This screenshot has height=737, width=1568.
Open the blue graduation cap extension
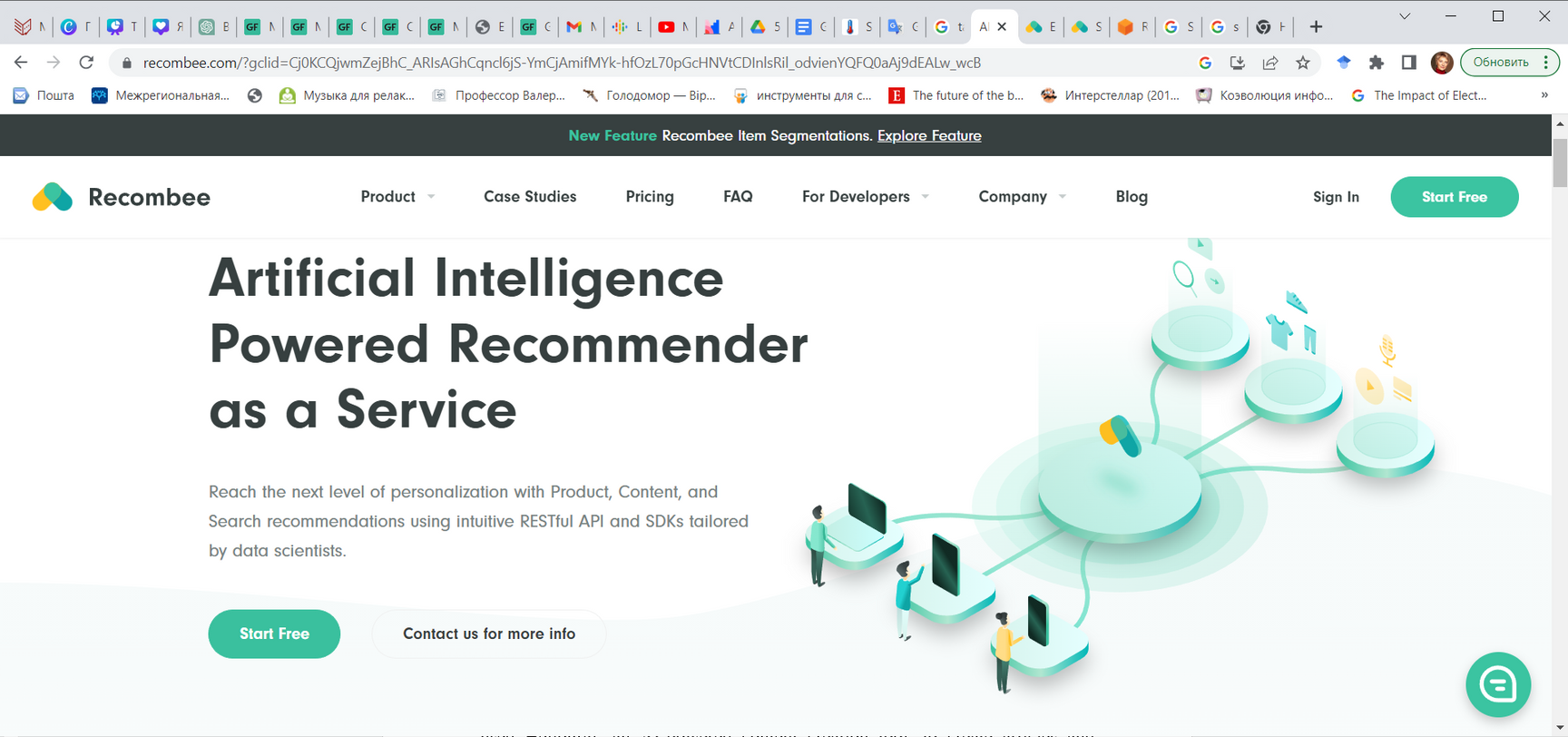(x=1344, y=62)
